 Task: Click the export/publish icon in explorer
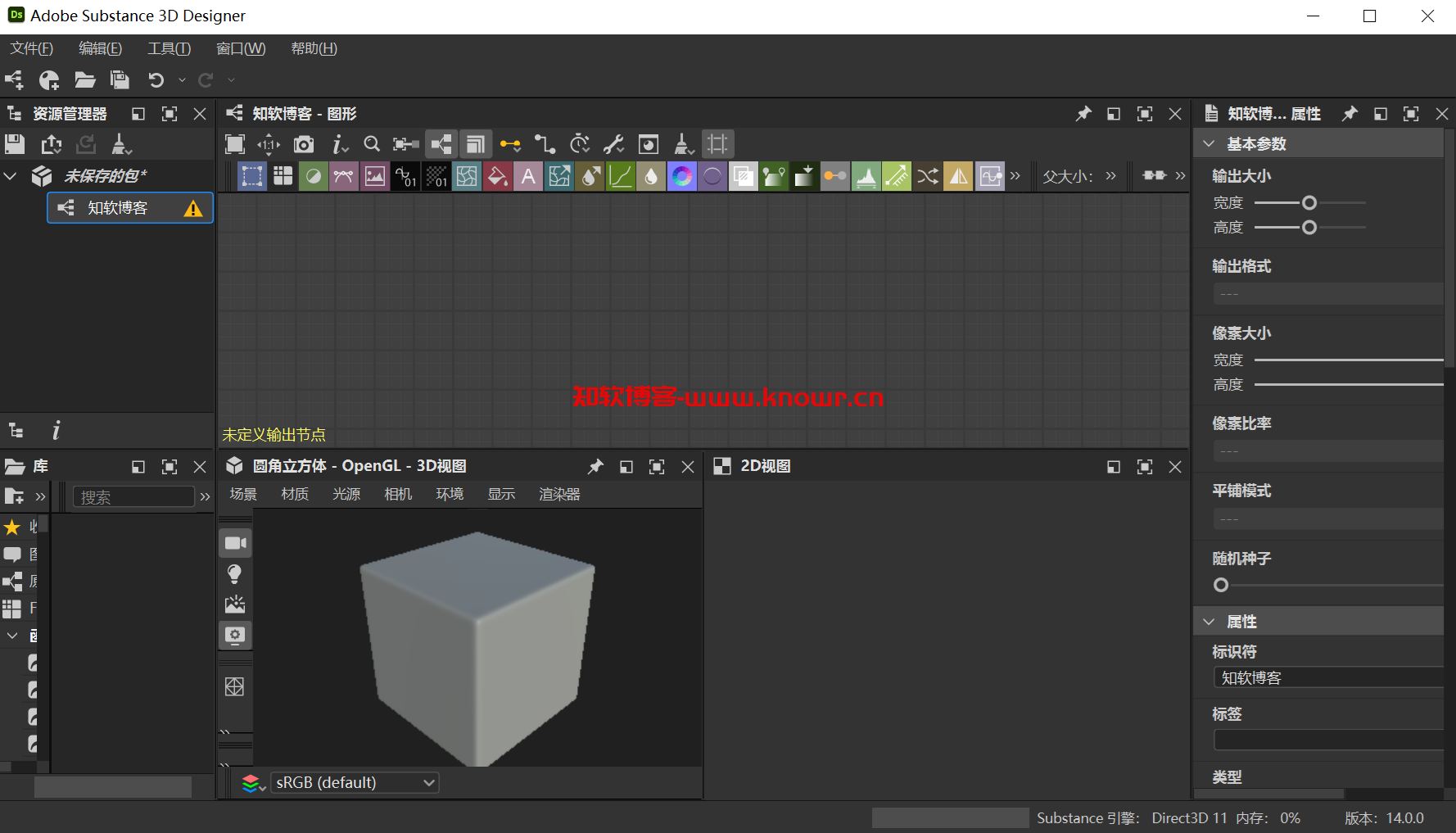(52, 144)
